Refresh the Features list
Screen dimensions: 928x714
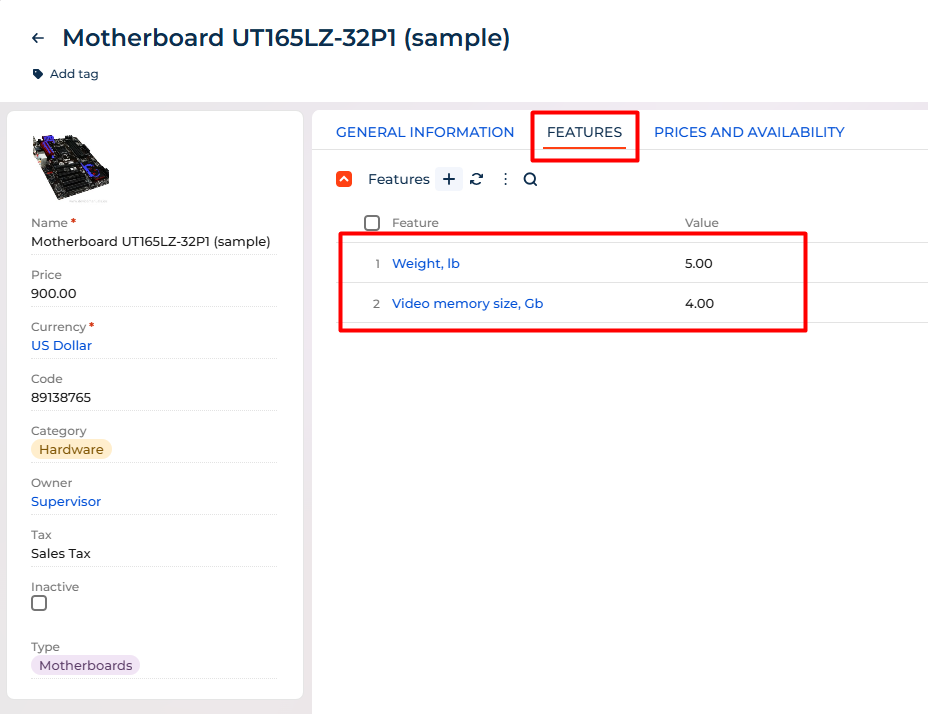[477, 179]
